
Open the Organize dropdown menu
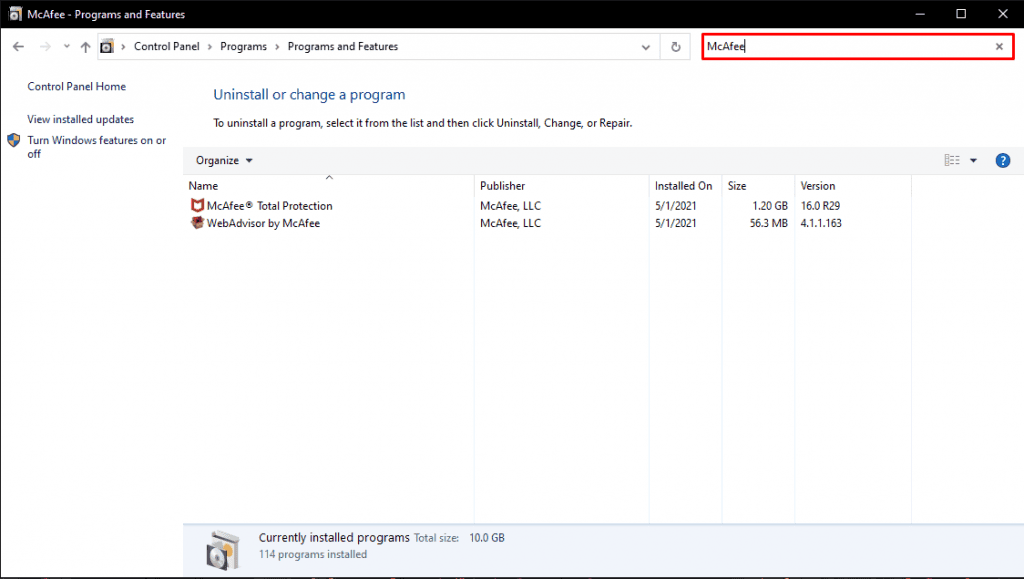point(224,161)
